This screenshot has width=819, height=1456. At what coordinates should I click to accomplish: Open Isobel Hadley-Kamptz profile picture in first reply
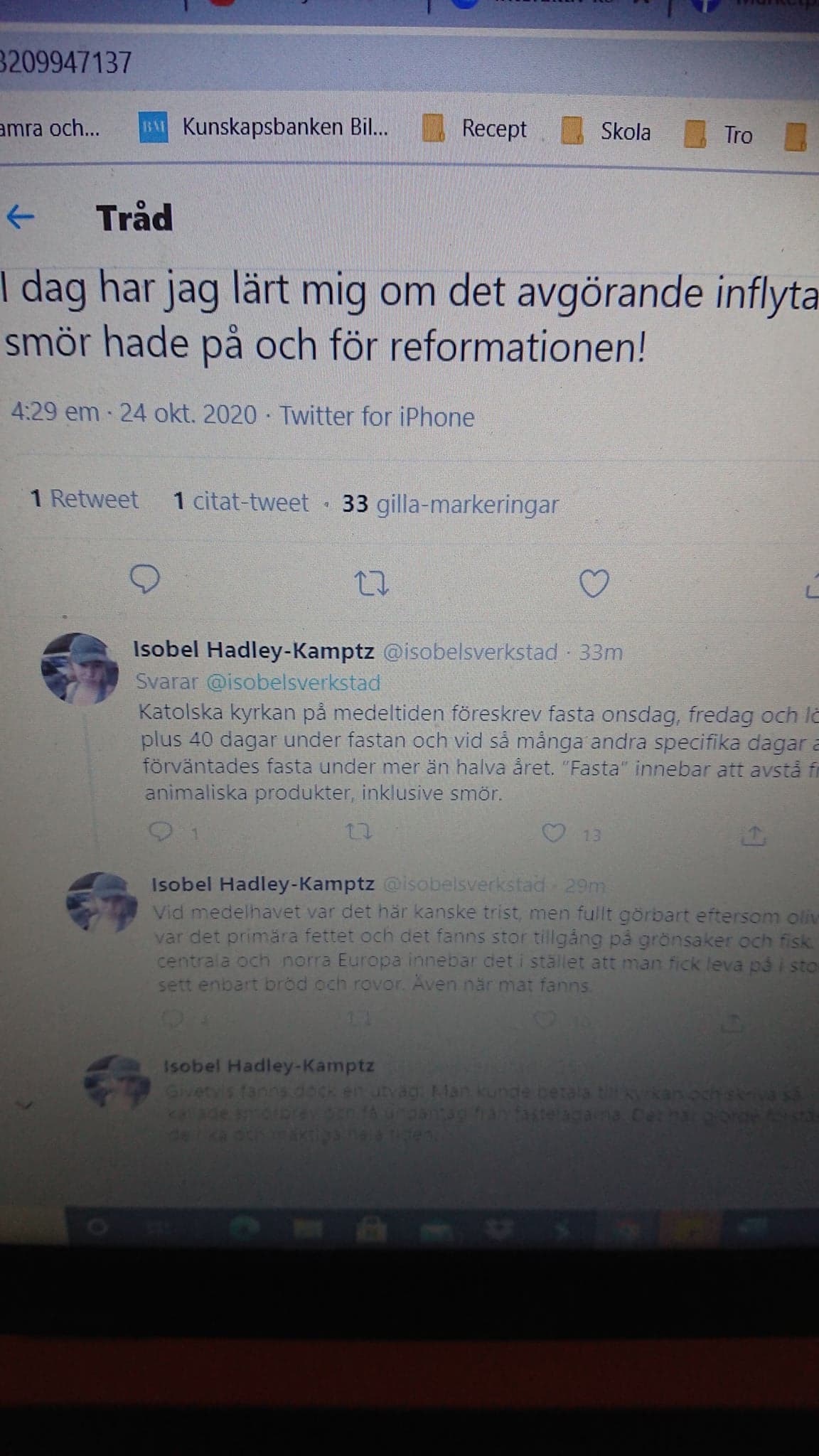click(x=80, y=669)
